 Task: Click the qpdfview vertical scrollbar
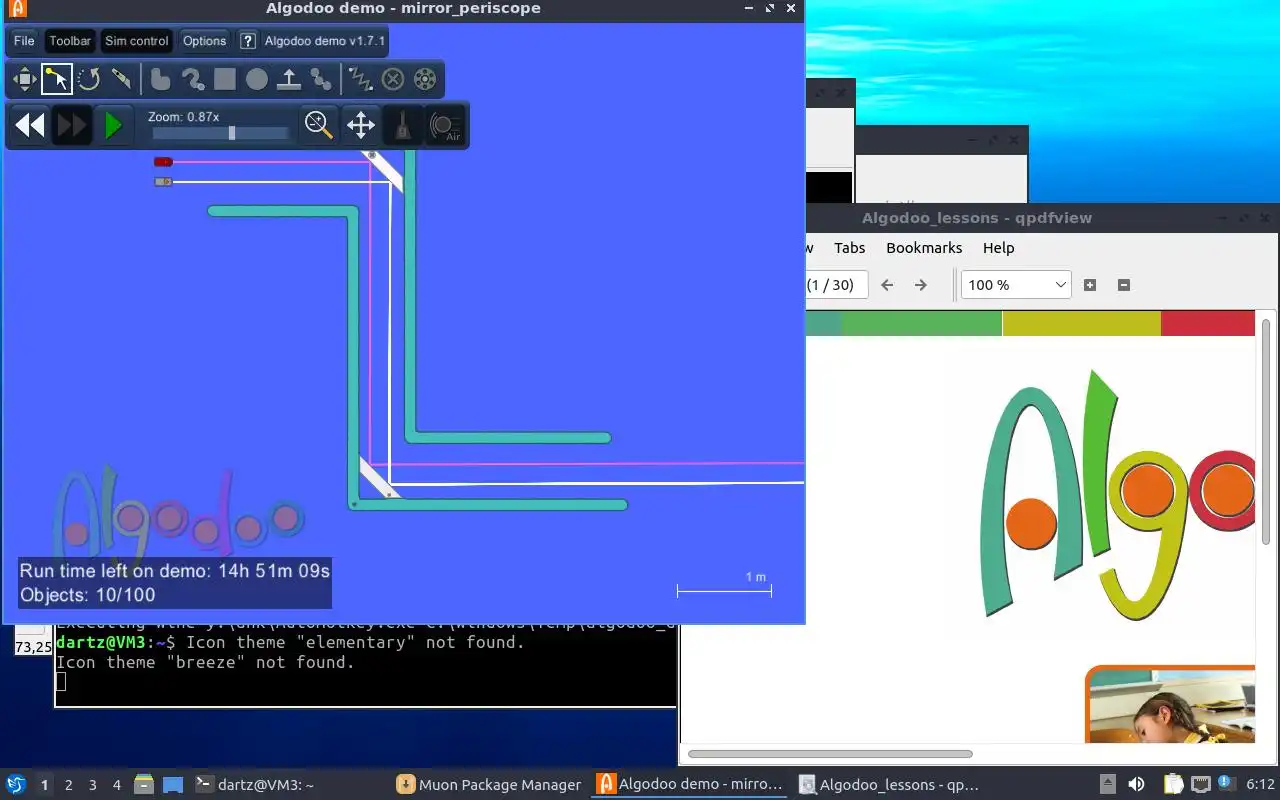click(1267, 432)
